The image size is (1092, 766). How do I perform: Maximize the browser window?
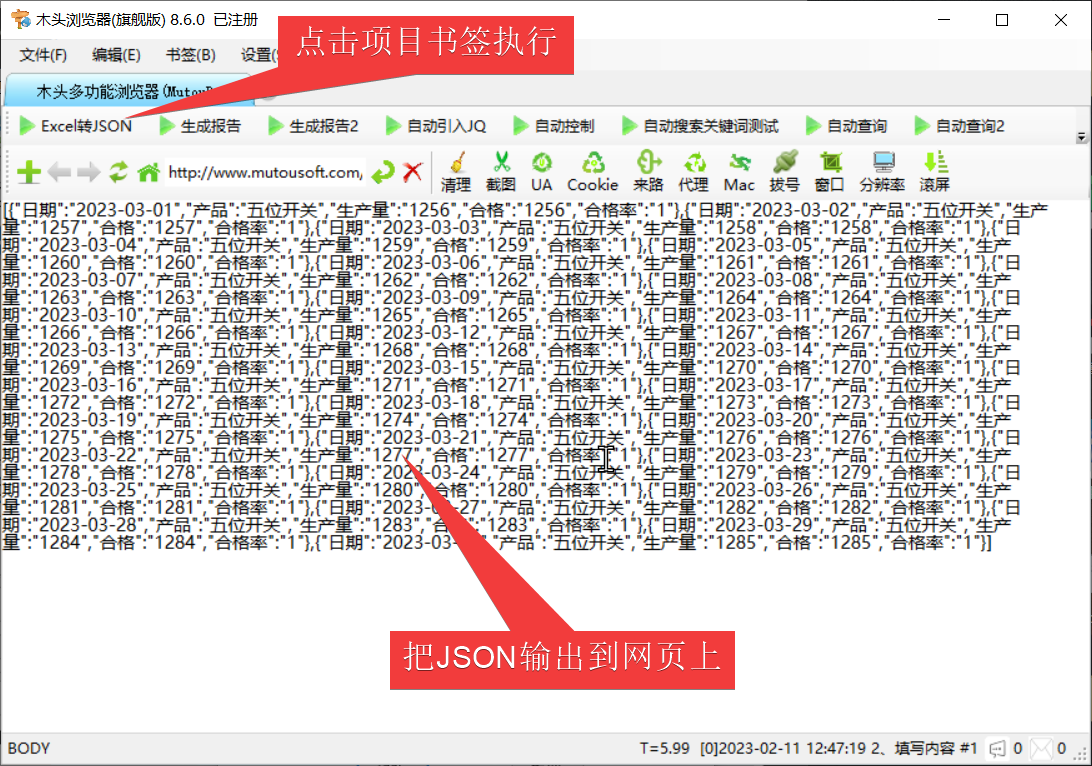[1002, 20]
